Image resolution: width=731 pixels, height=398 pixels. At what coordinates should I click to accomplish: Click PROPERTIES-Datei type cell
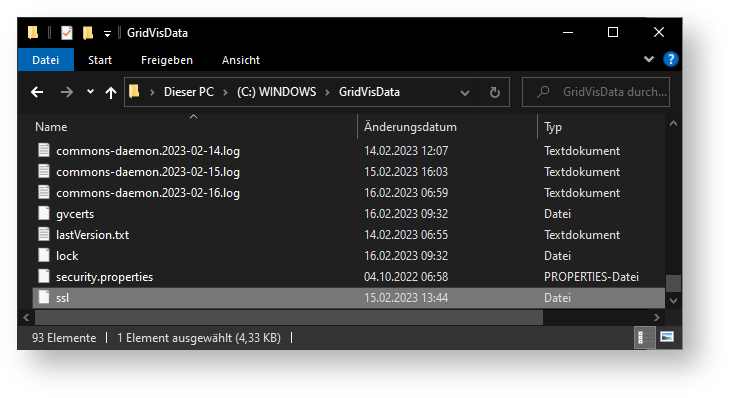[x=591, y=277]
